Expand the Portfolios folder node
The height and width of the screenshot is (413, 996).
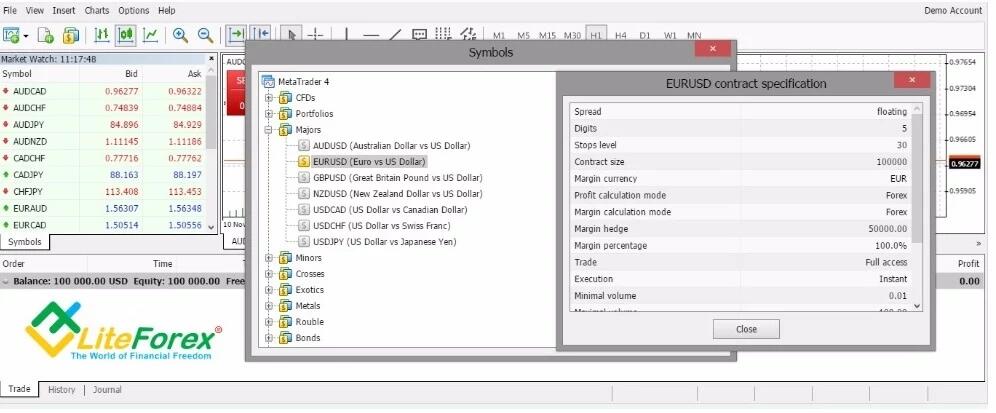coord(269,114)
